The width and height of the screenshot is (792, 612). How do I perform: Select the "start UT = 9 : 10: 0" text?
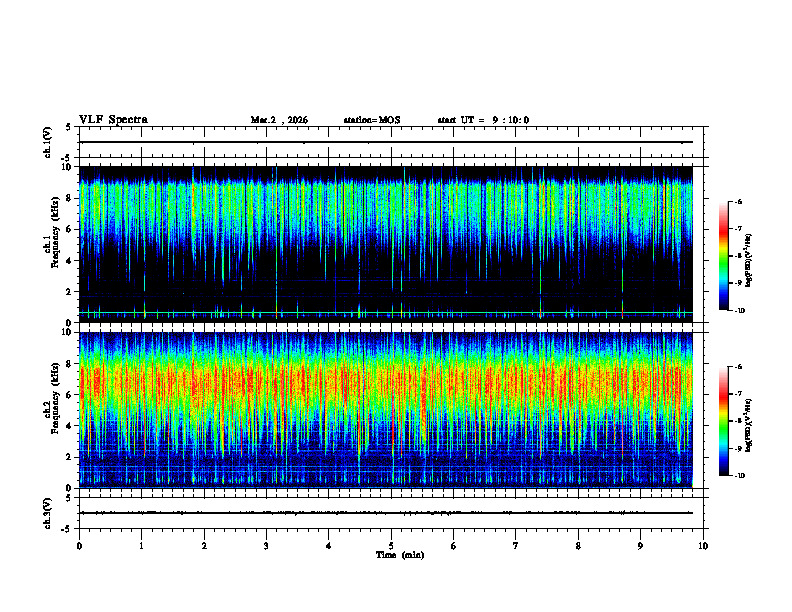pos(483,120)
